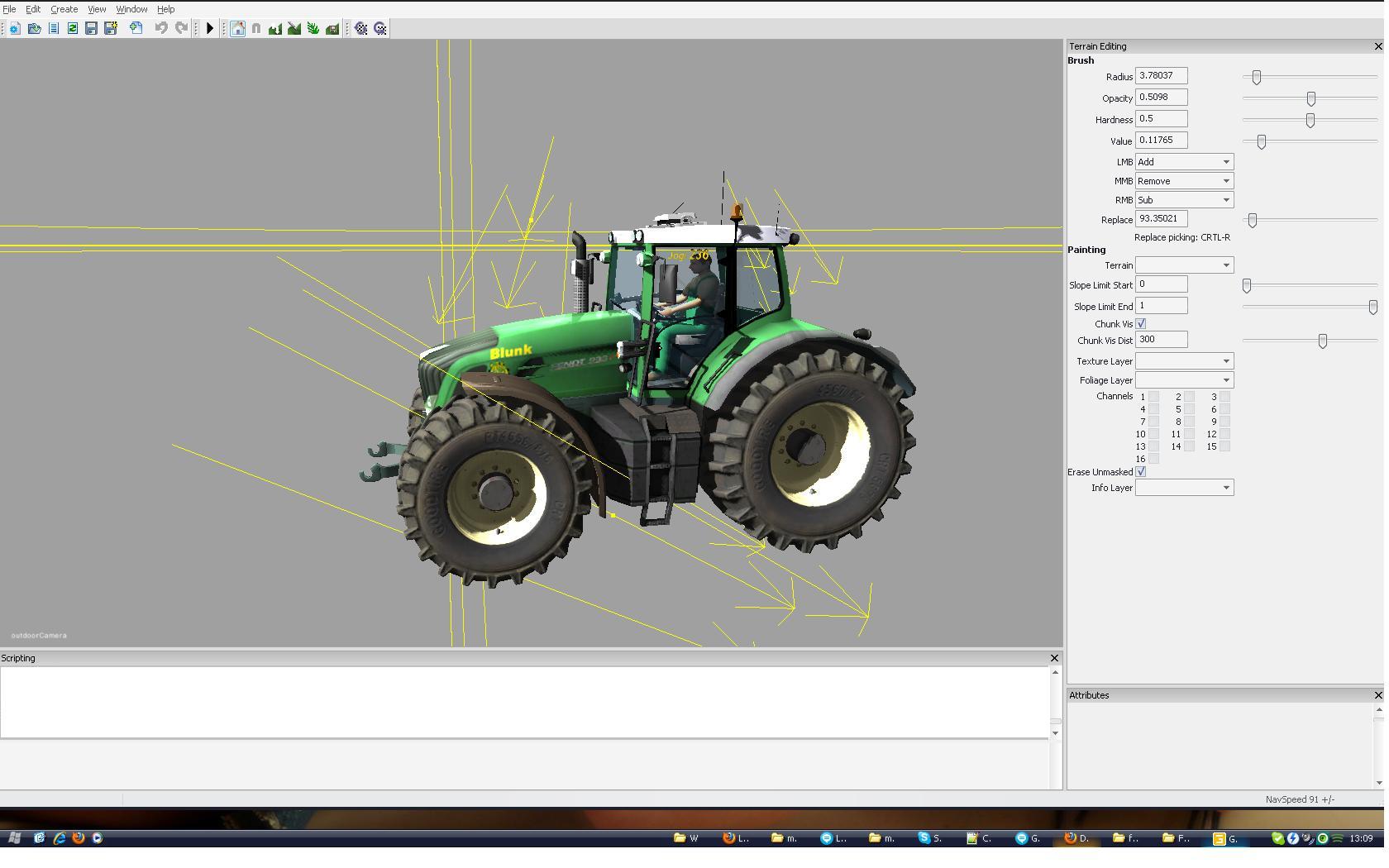Close the Attributes panel
Screen dimensions: 1389x868
pyautogui.click(x=1378, y=695)
